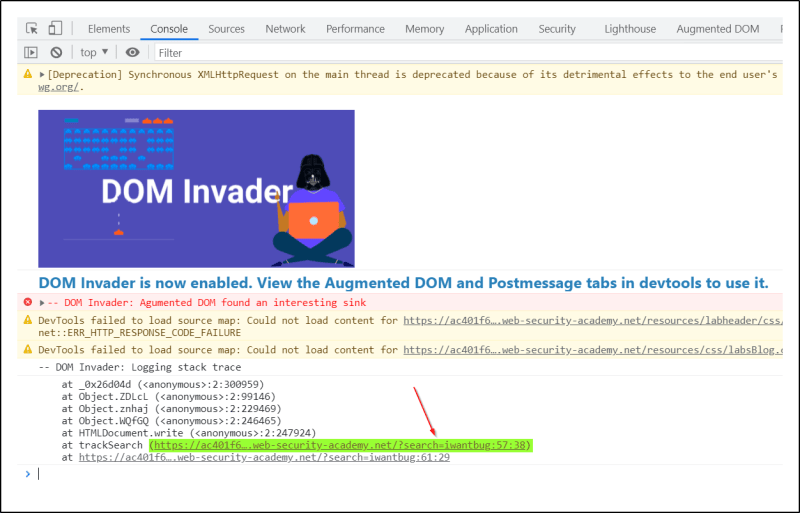The width and height of the screenshot is (800, 513).
Task: Select 'net::ERR_HTTP_RESPONSE_CODE_FAILURE' text
Action: (x=139, y=333)
